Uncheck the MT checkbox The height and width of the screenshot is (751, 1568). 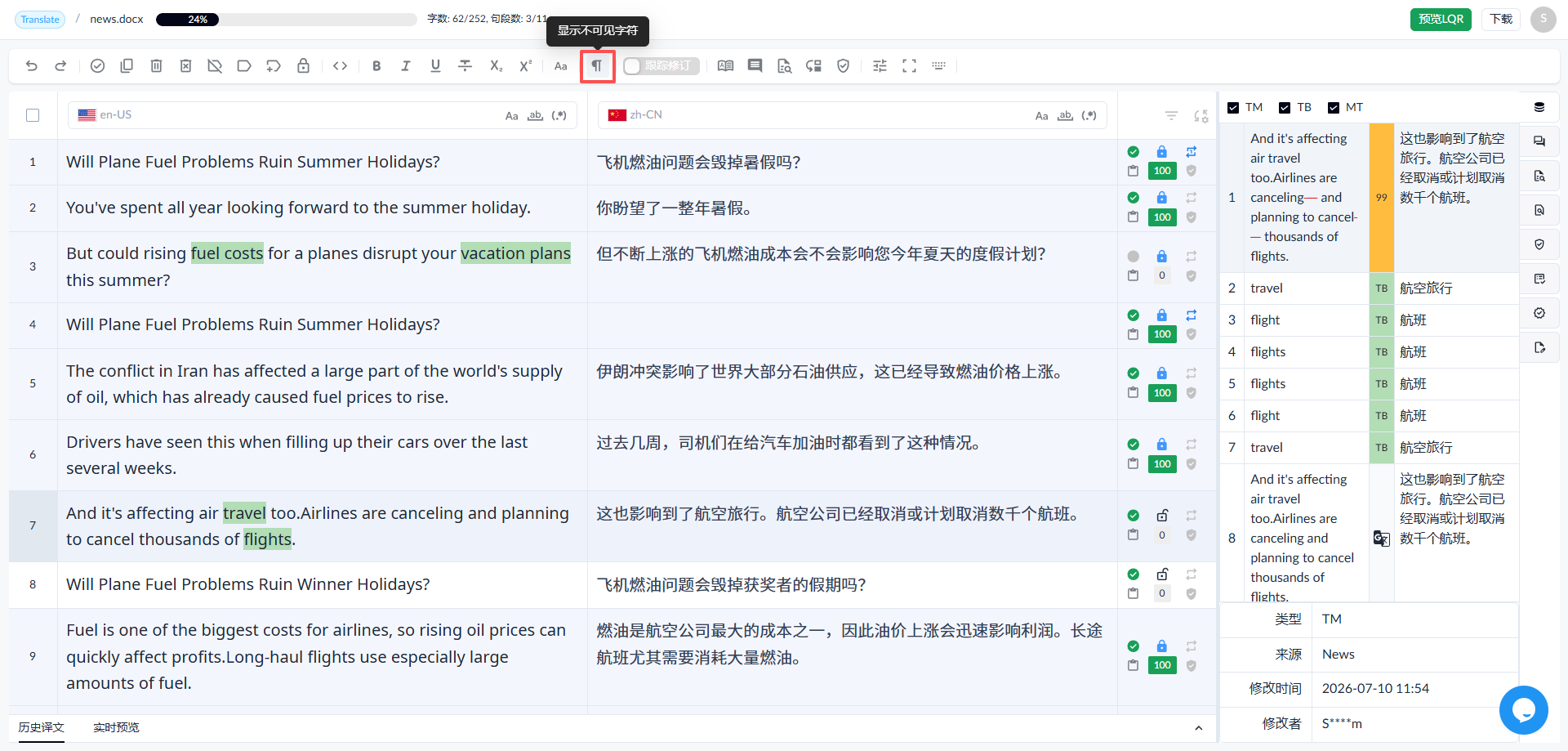pos(1334,108)
